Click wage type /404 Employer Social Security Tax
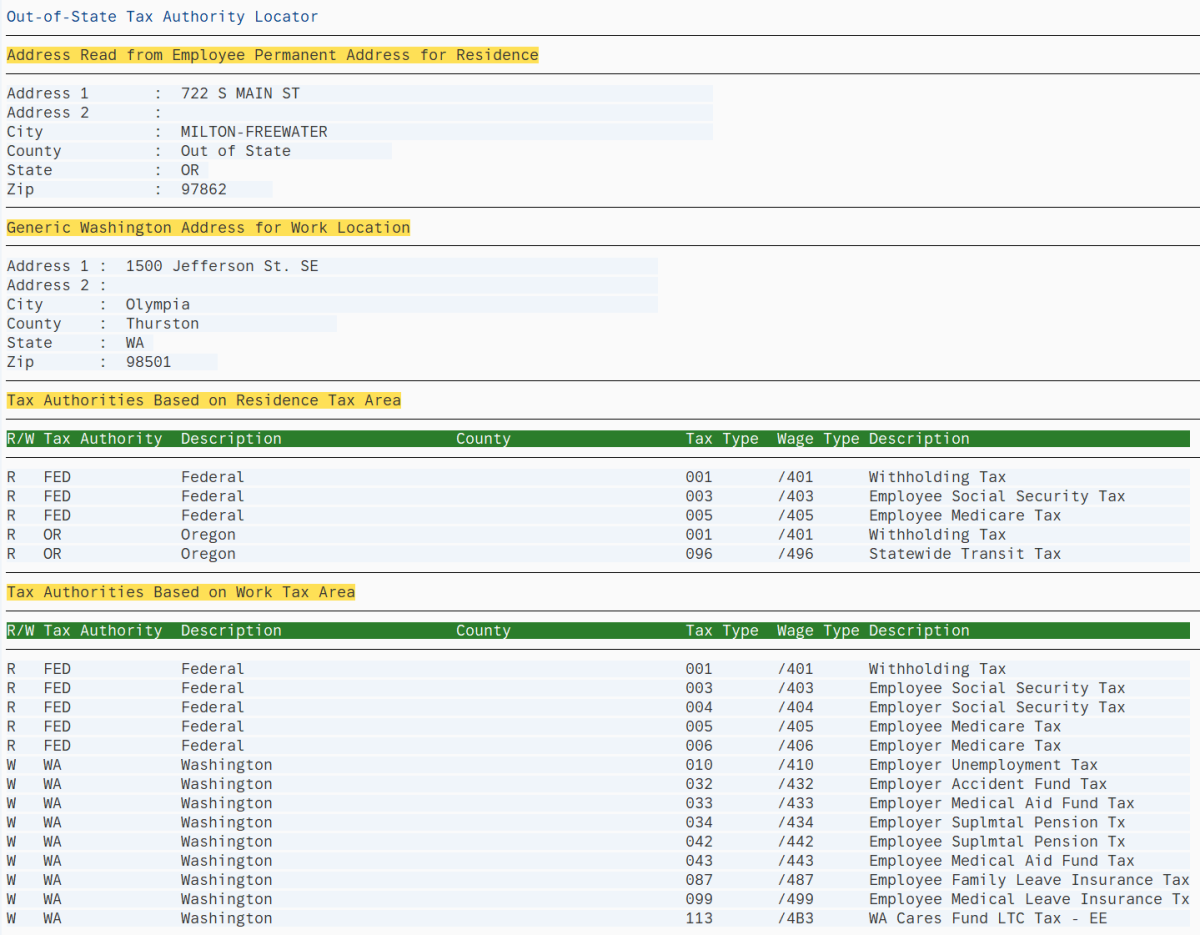This screenshot has width=1200, height=935. [x=795, y=707]
